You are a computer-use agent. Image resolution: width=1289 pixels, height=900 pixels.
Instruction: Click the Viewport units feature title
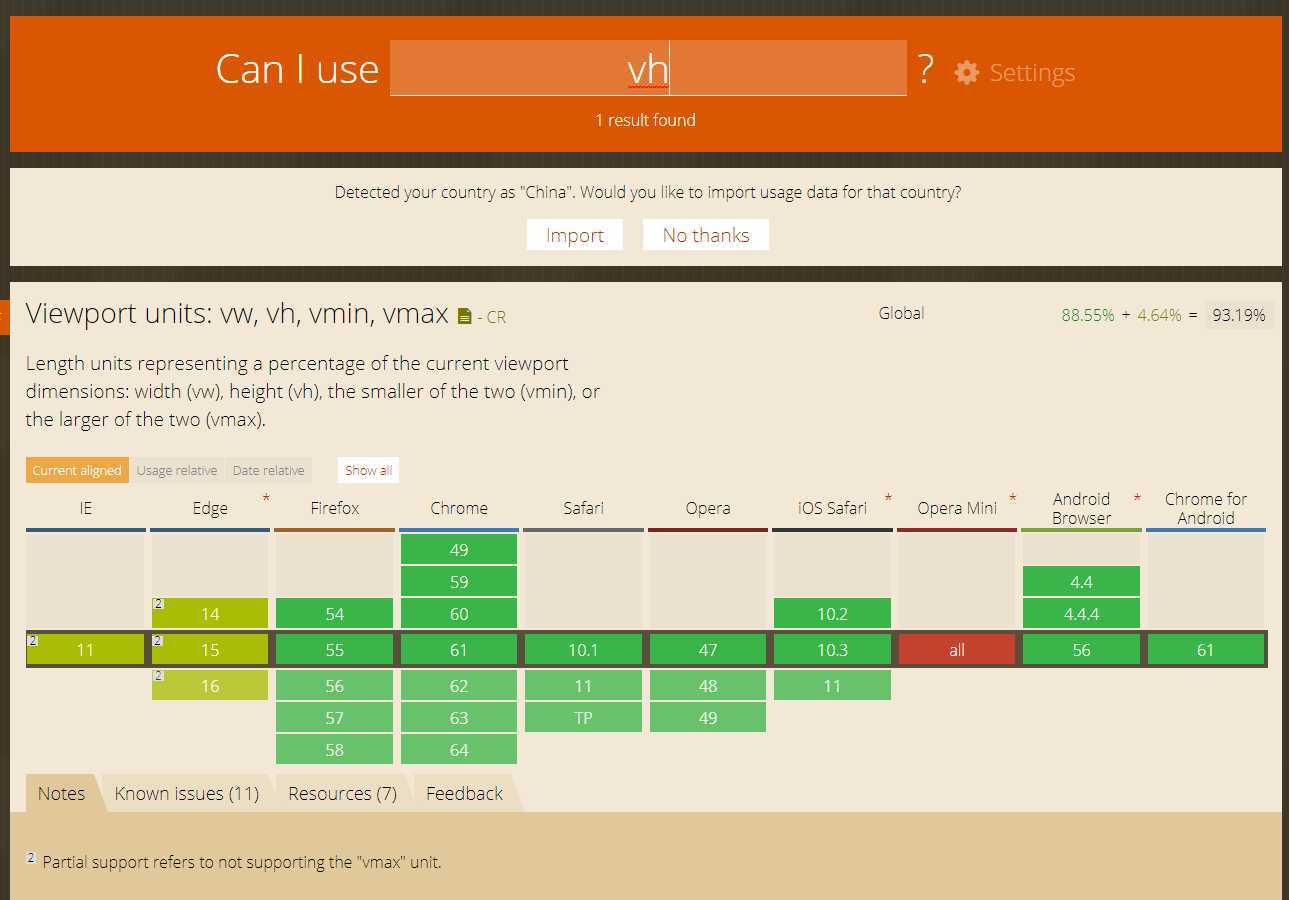pyautogui.click(x=237, y=314)
